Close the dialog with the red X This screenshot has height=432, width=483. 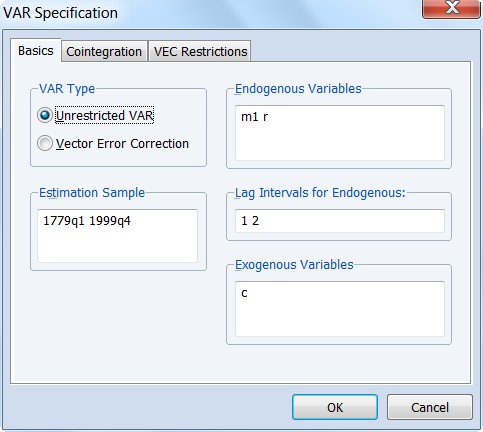point(451,8)
